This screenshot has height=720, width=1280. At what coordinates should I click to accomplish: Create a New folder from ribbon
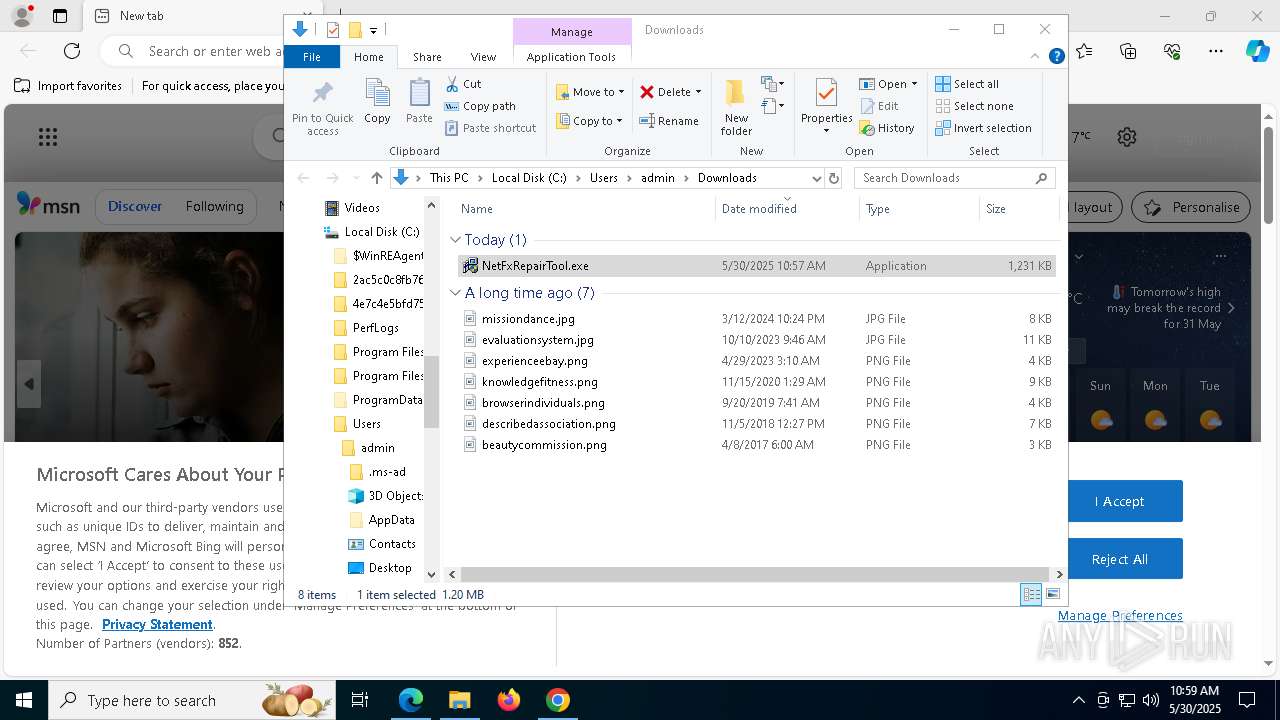(x=736, y=108)
